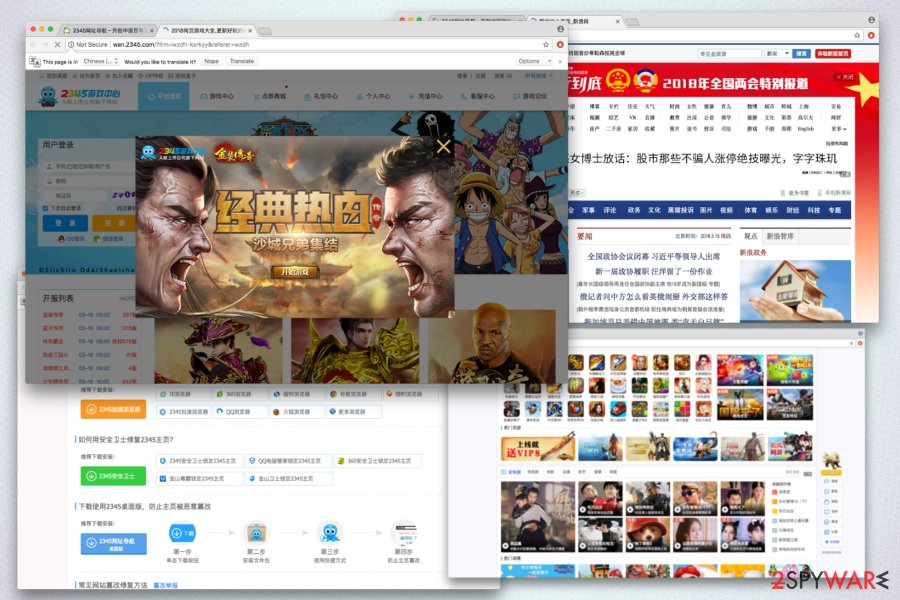The width and height of the screenshot is (900, 600).
Task: Click the stop loading X in browser toolbar
Action: click(57, 44)
